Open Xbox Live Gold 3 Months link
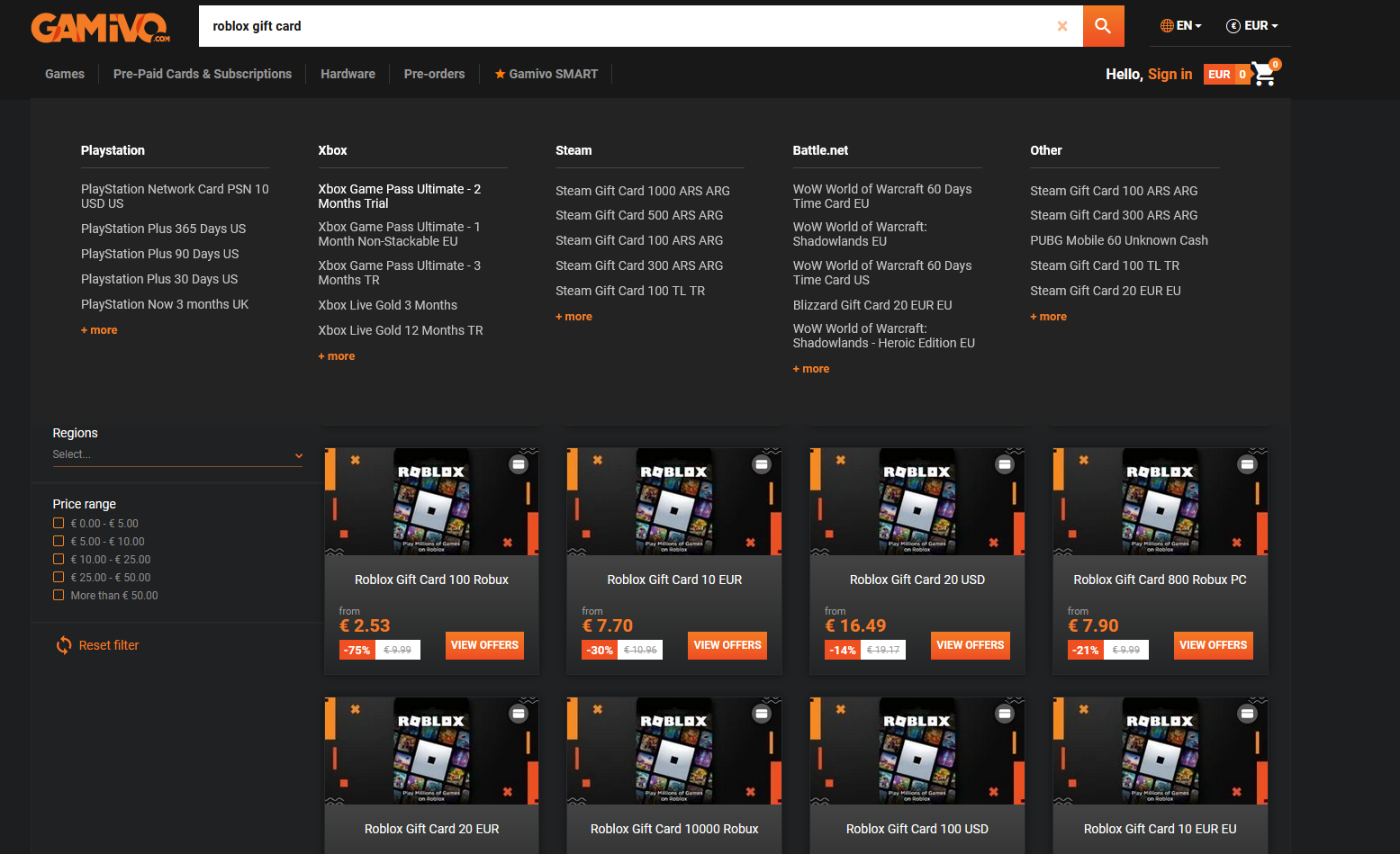This screenshot has width=1400, height=854. [388, 305]
